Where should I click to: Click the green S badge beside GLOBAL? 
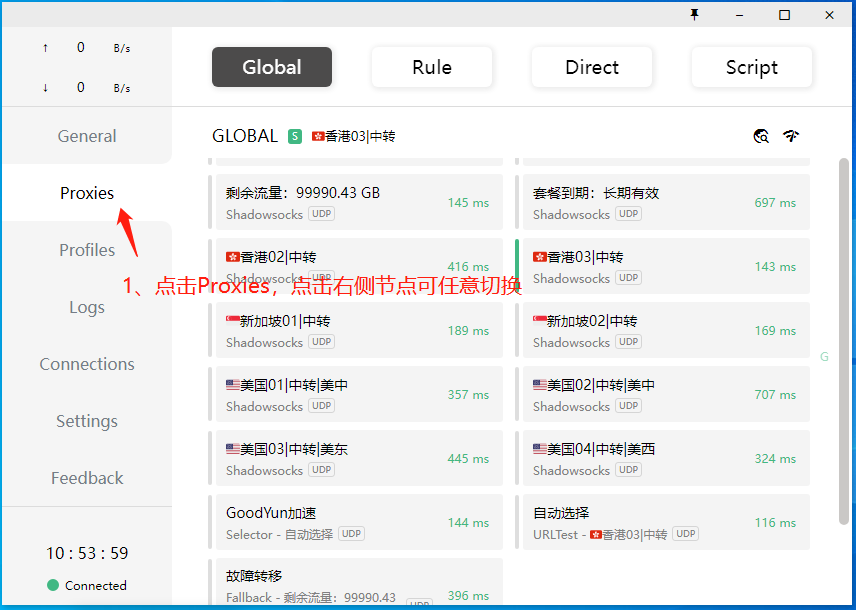(x=295, y=136)
